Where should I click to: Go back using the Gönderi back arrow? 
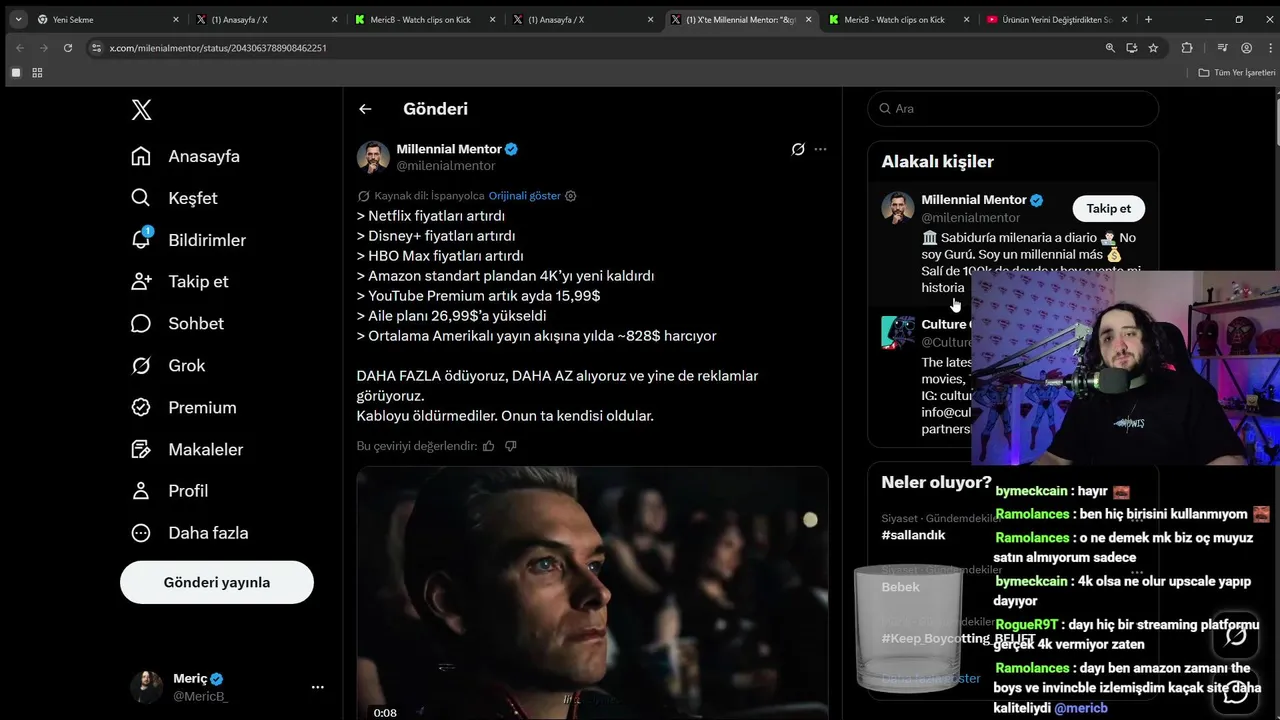click(365, 109)
